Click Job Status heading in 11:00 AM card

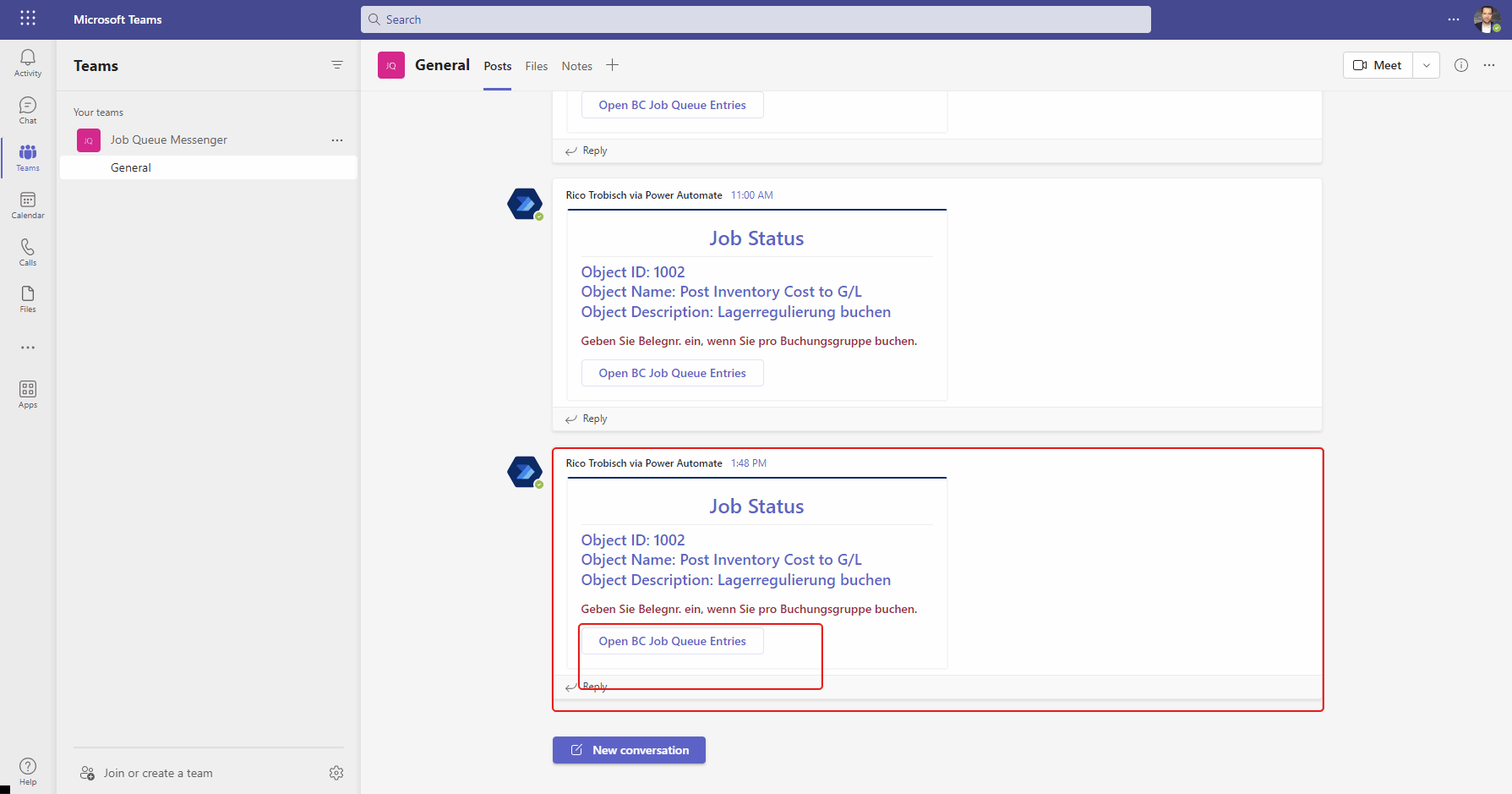tap(756, 238)
